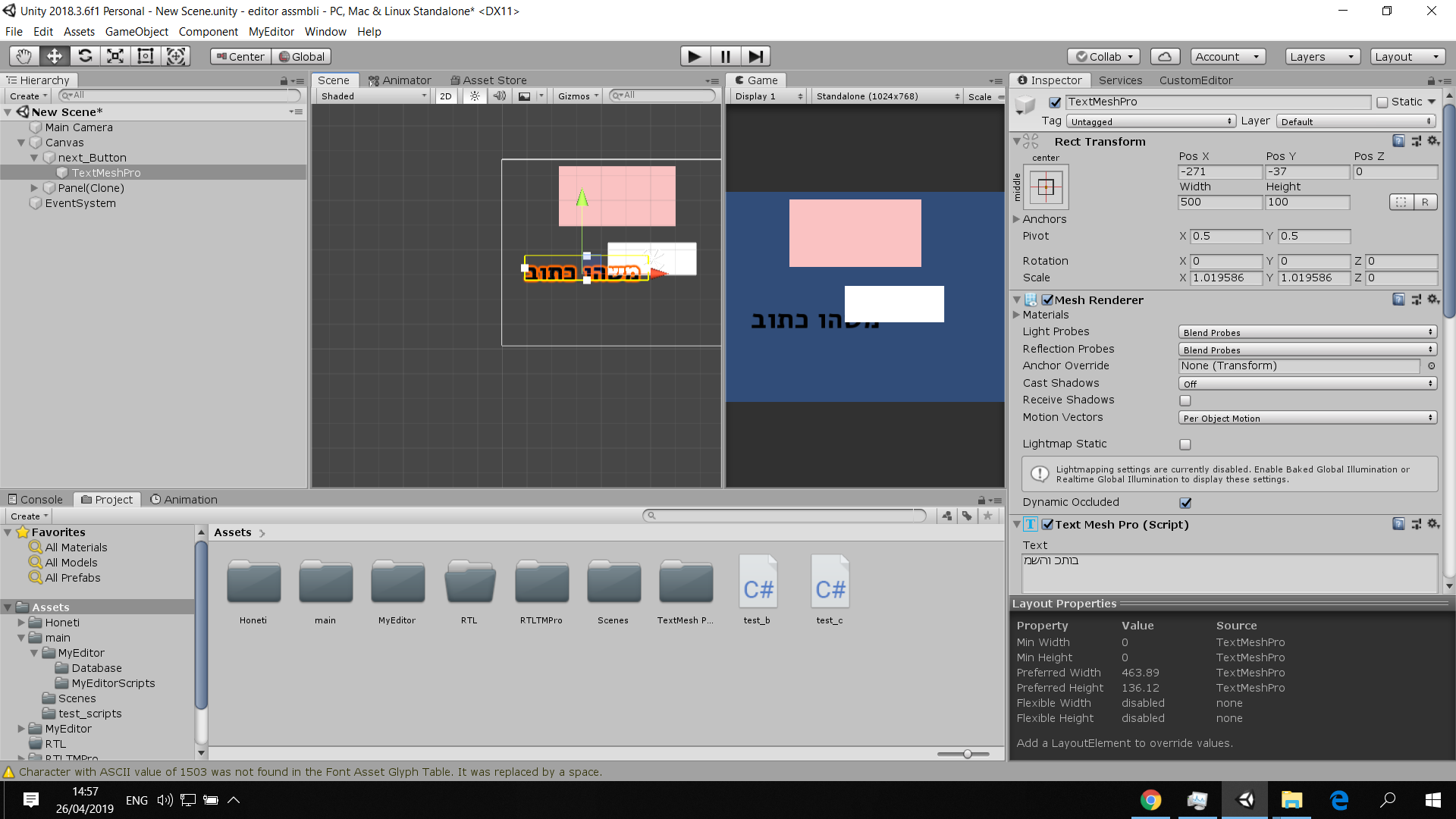The image size is (1456, 819).
Task: Click the Collab button
Action: pos(1104,56)
